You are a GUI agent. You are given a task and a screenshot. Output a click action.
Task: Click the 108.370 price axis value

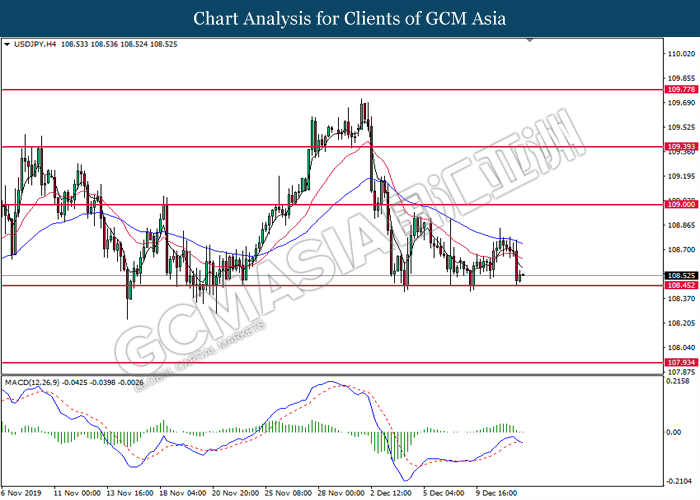682,298
